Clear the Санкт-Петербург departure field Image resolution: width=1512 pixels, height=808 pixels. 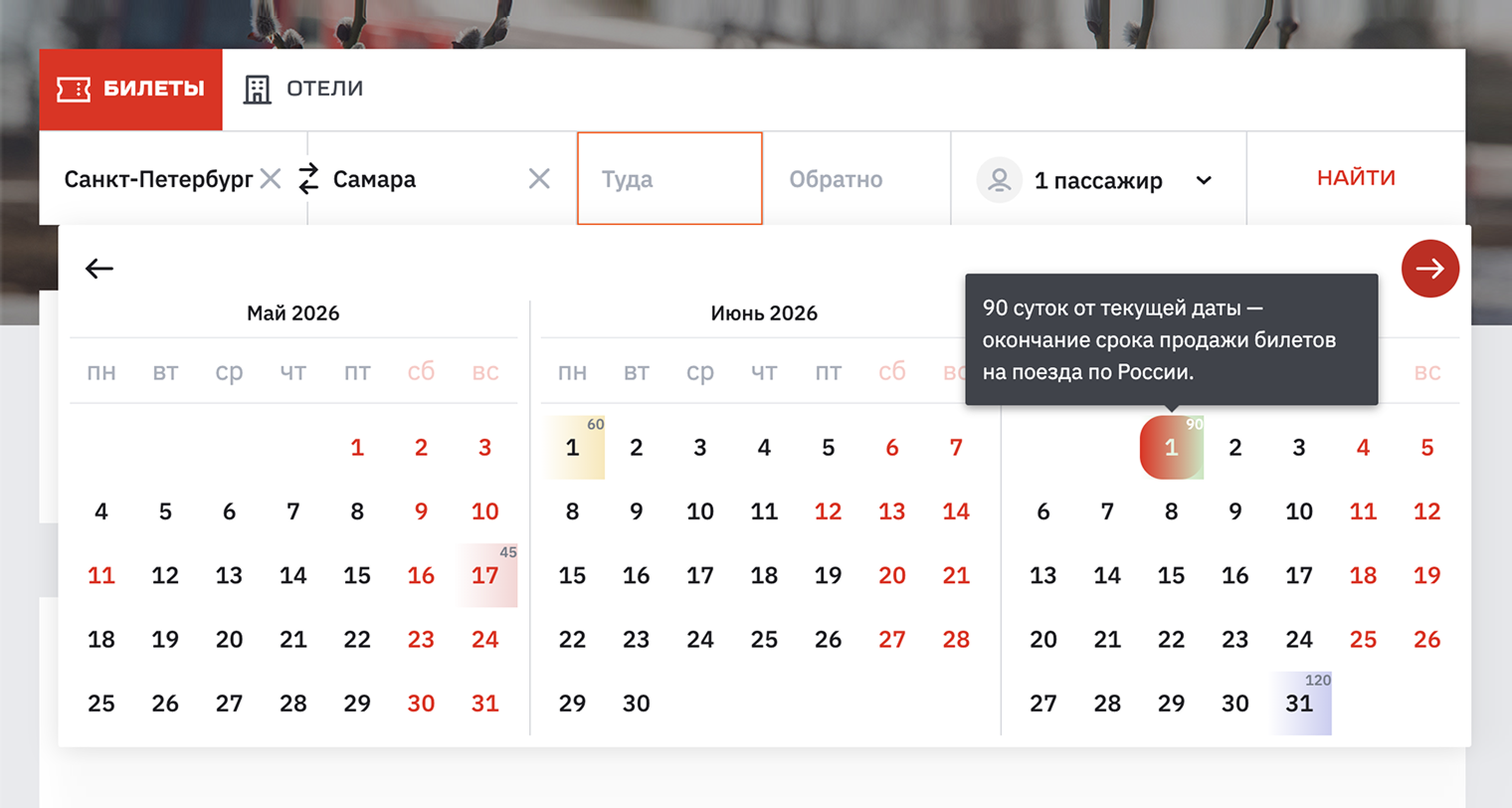(271, 179)
